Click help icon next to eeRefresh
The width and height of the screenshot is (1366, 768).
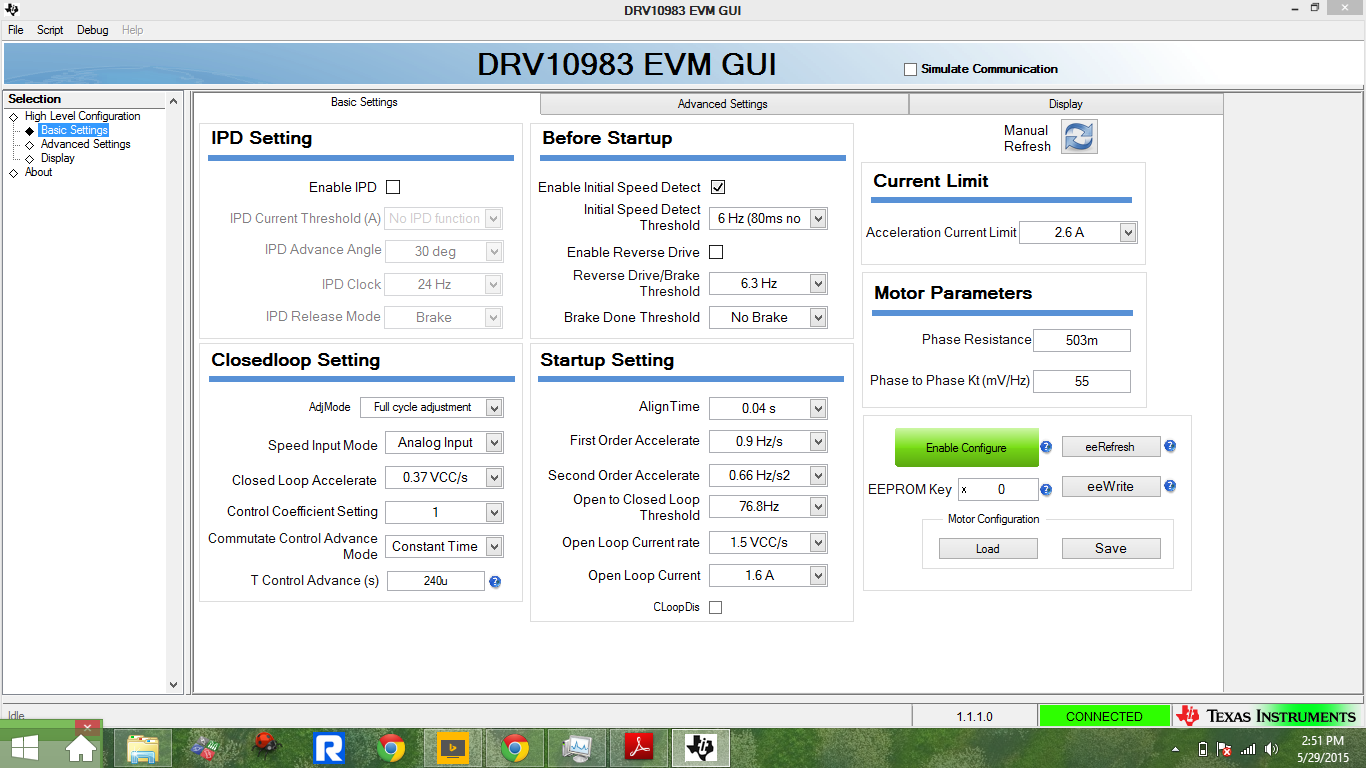1170,446
